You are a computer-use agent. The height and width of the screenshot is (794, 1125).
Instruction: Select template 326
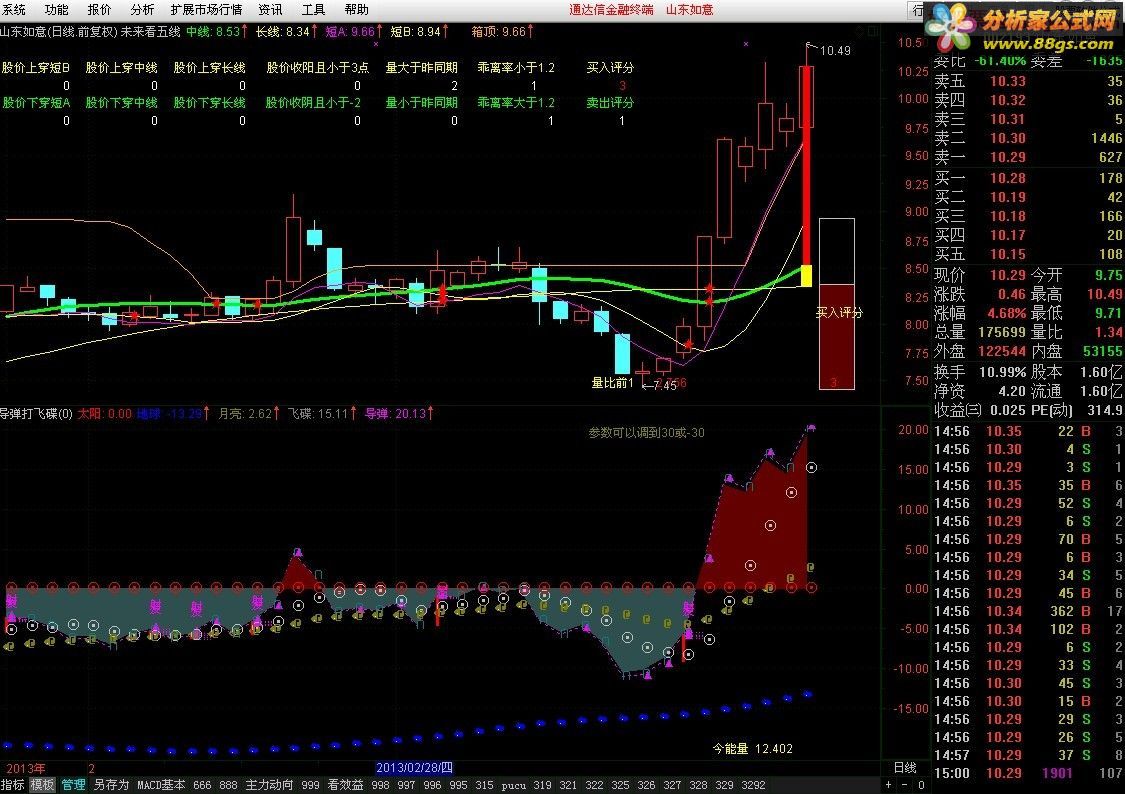646,785
